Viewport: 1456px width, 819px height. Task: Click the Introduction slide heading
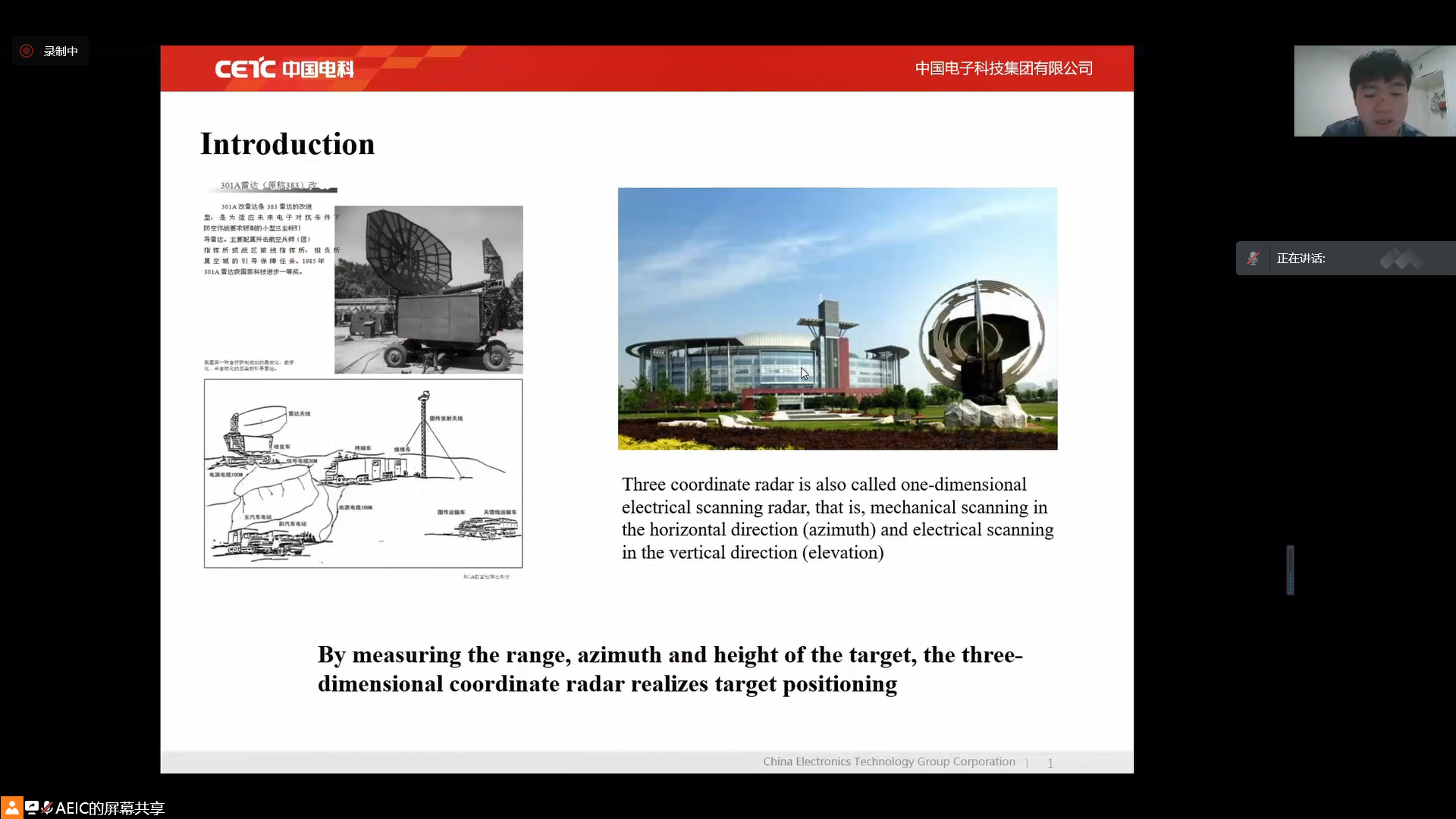tap(287, 144)
